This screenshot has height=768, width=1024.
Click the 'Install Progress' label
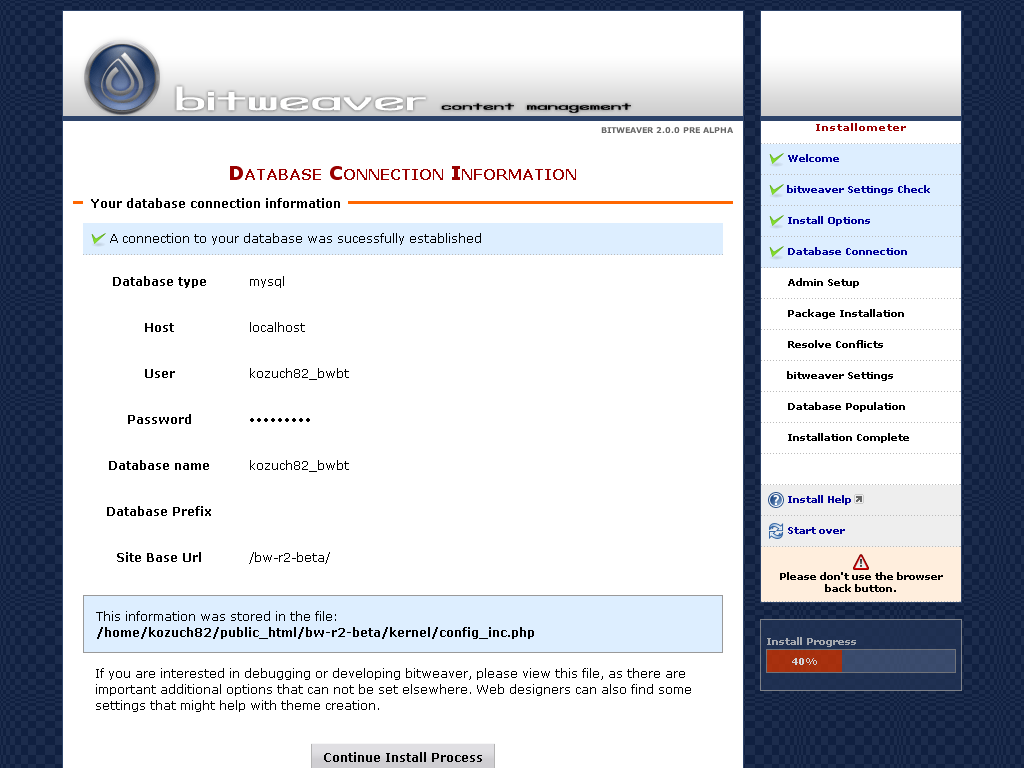pyautogui.click(x=810, y=641)
